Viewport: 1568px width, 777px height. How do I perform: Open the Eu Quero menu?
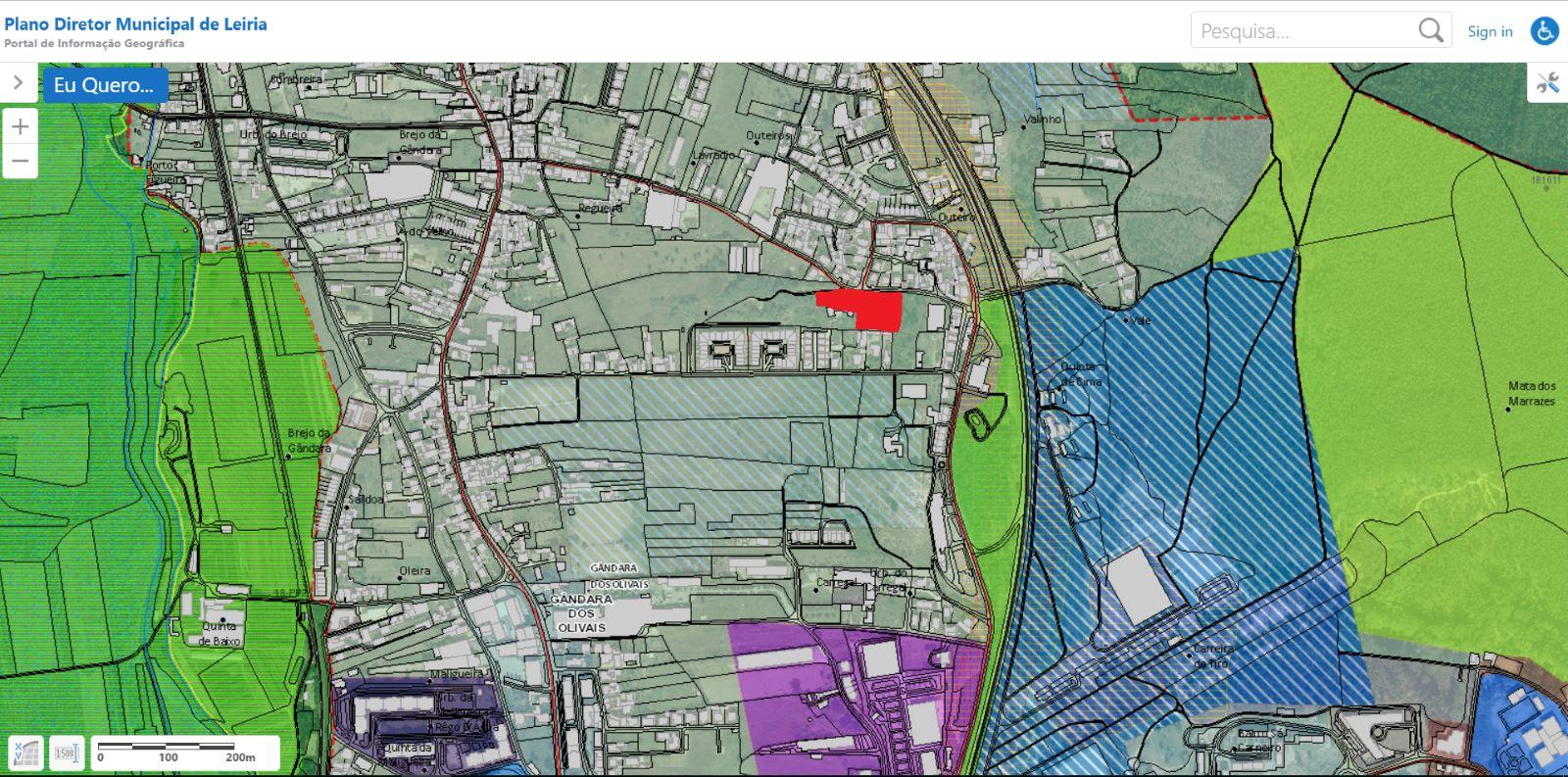(104, 85)
